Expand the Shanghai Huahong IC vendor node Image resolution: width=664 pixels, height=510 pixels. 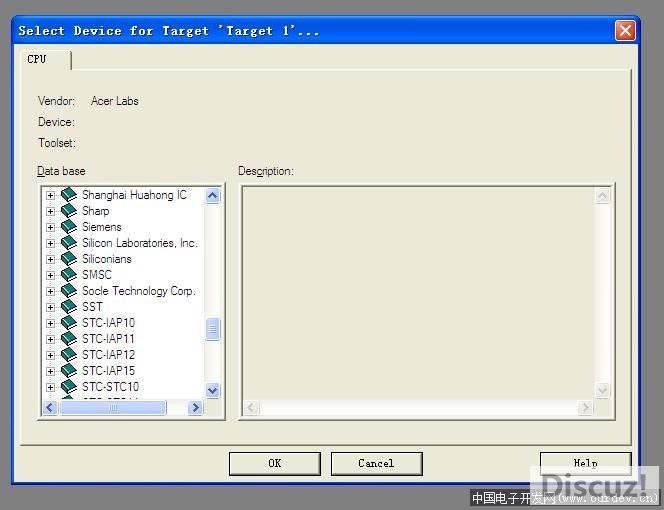(50, 195)
